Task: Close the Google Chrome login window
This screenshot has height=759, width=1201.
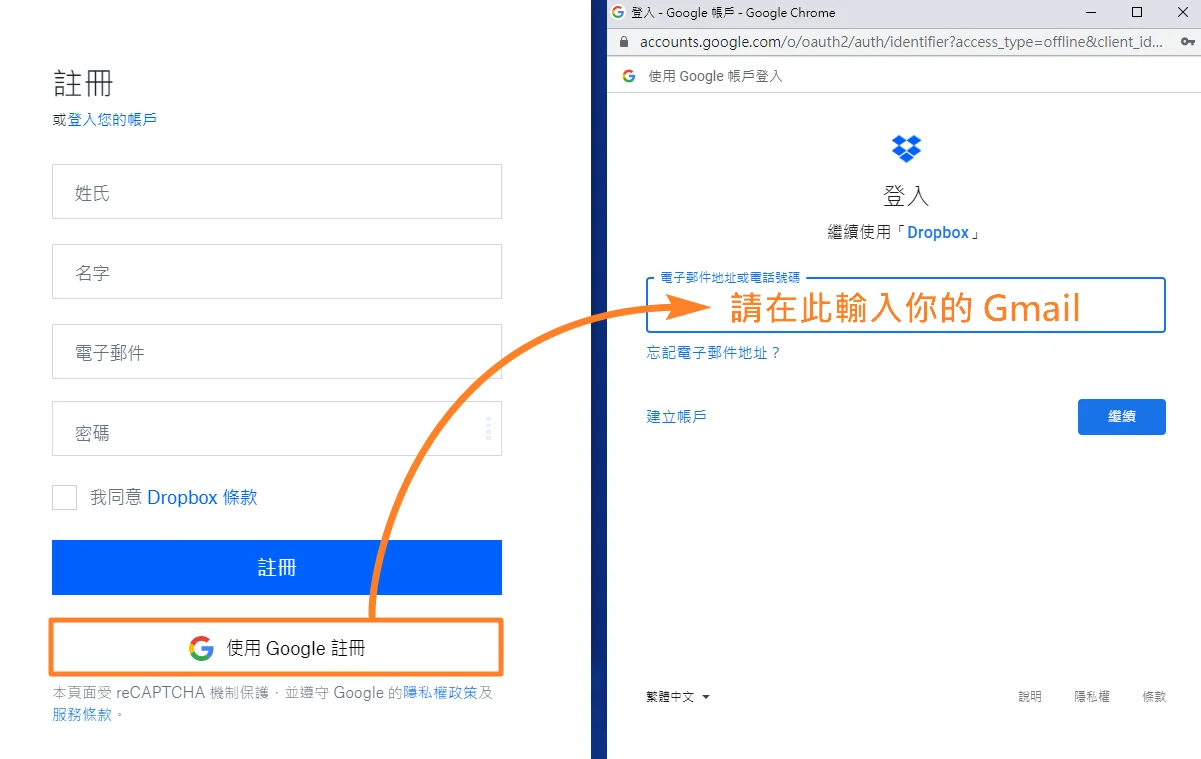Action: coord(1181,13)
